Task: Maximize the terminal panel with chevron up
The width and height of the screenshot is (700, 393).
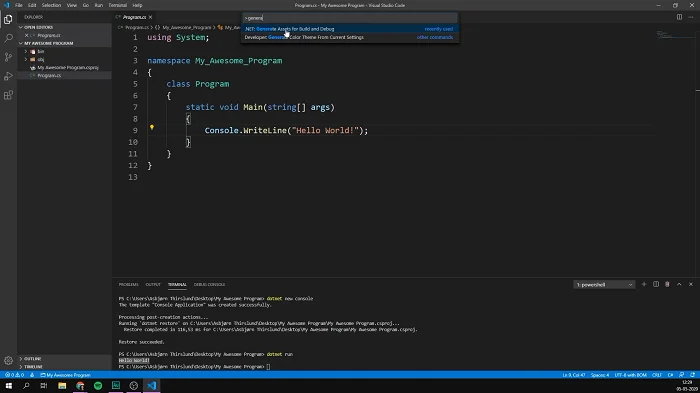Action: point(679,284)
